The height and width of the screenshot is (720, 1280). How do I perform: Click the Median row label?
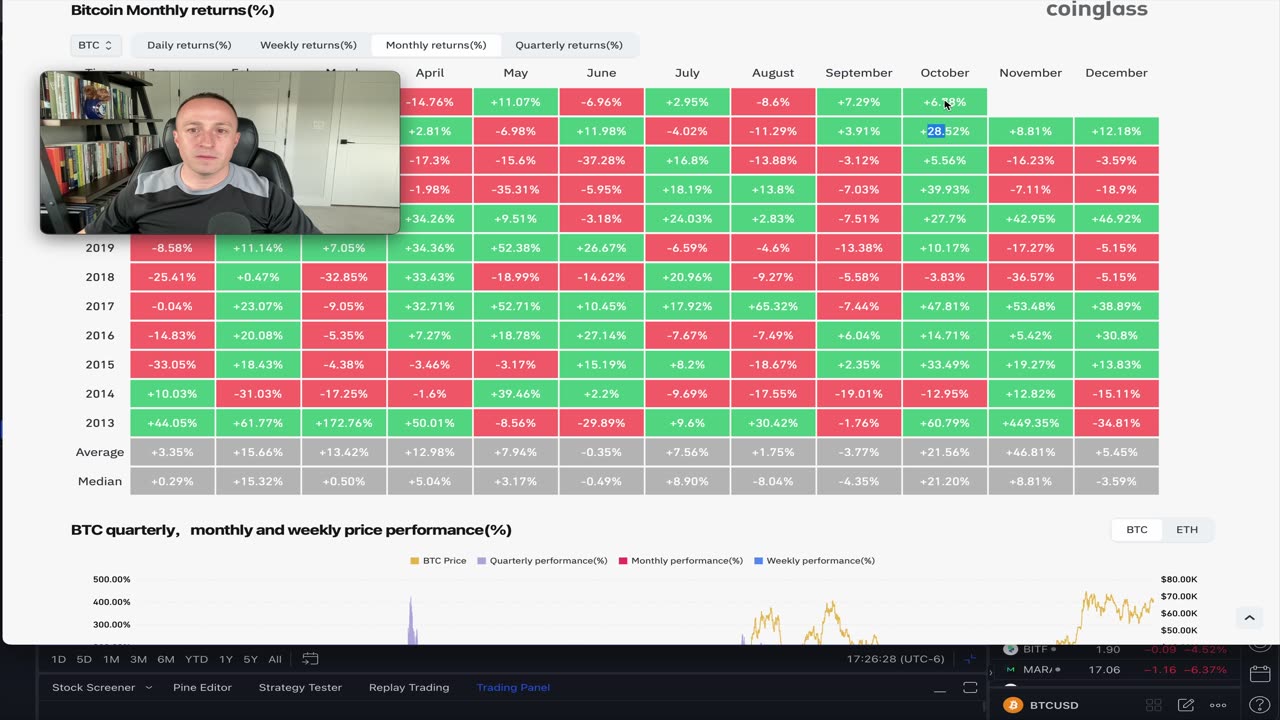pyautogui.click(x=100, y=481)
